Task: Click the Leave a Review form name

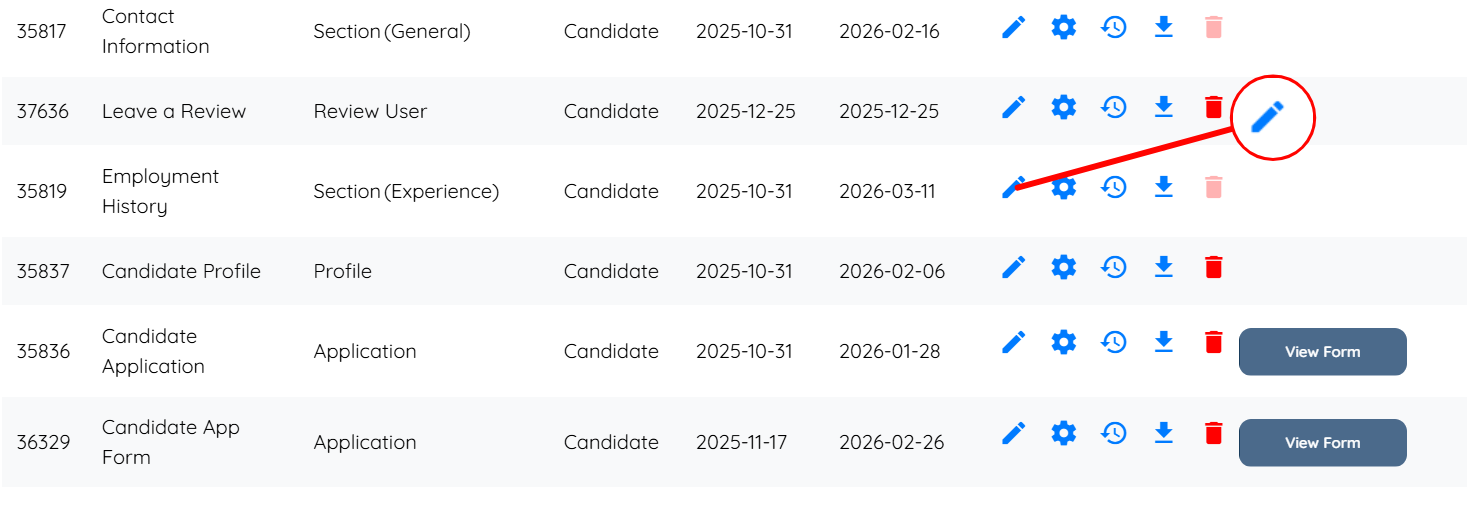Action: coord(174,111)
